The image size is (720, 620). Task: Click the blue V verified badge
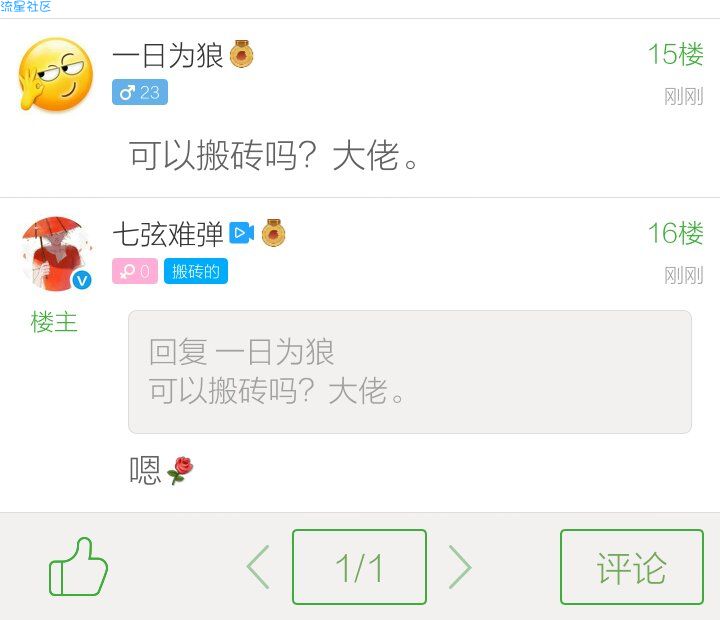(x=82, y=280)
